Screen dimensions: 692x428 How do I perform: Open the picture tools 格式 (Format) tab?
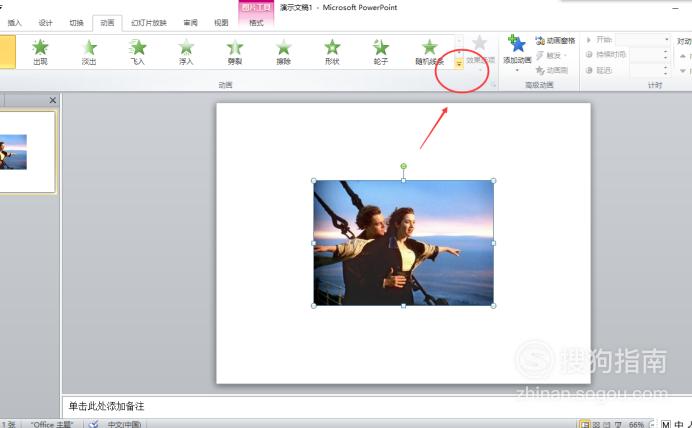(256, 23)
